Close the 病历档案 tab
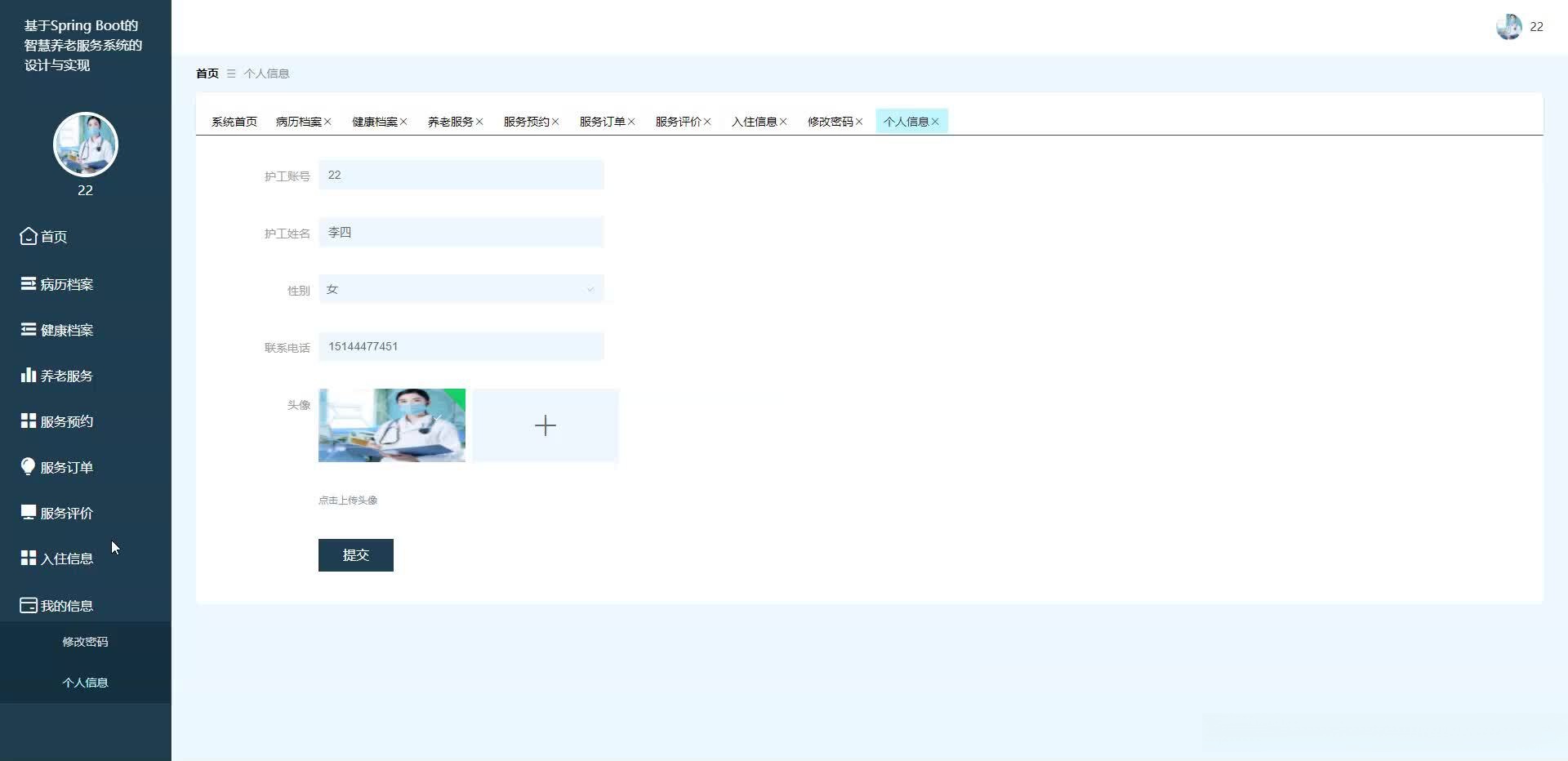The width and height of the screenshot is (1568, 761). 327,122
